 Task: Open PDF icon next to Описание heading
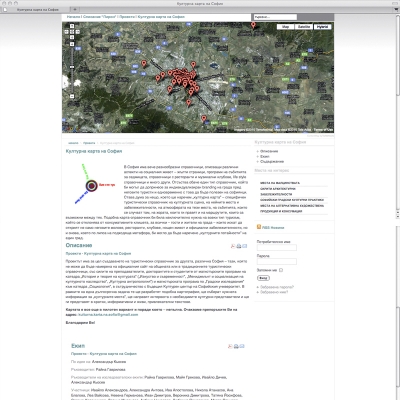pyautogui.click(x=233, y=246)
